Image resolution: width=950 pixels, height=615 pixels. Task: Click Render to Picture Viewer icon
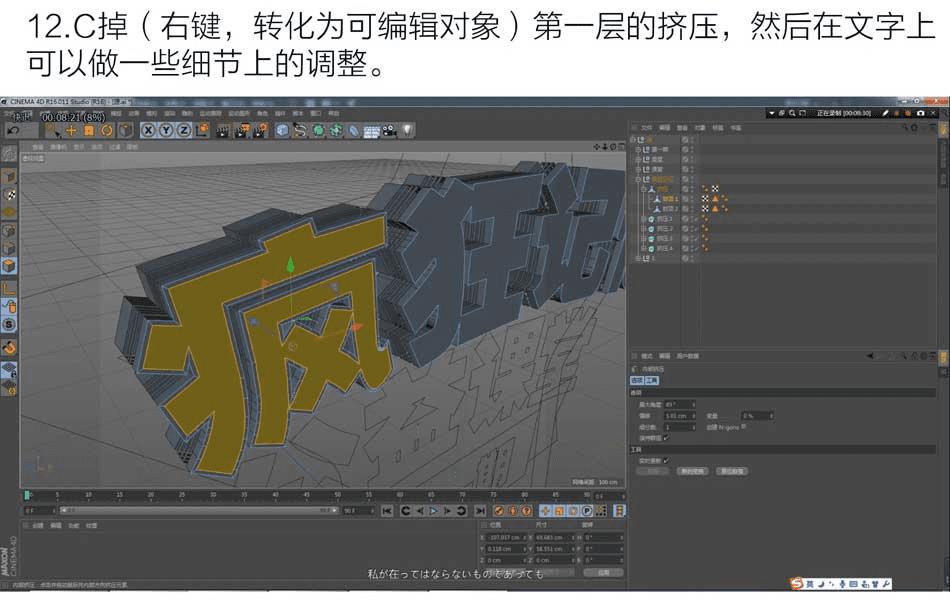tap(242, 130)
